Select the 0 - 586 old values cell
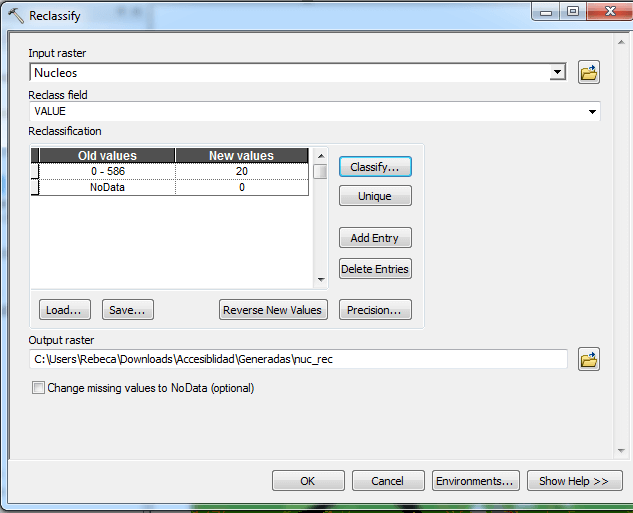Image resolution: width=633 pixels, height=513 pixels. (107, 171)
